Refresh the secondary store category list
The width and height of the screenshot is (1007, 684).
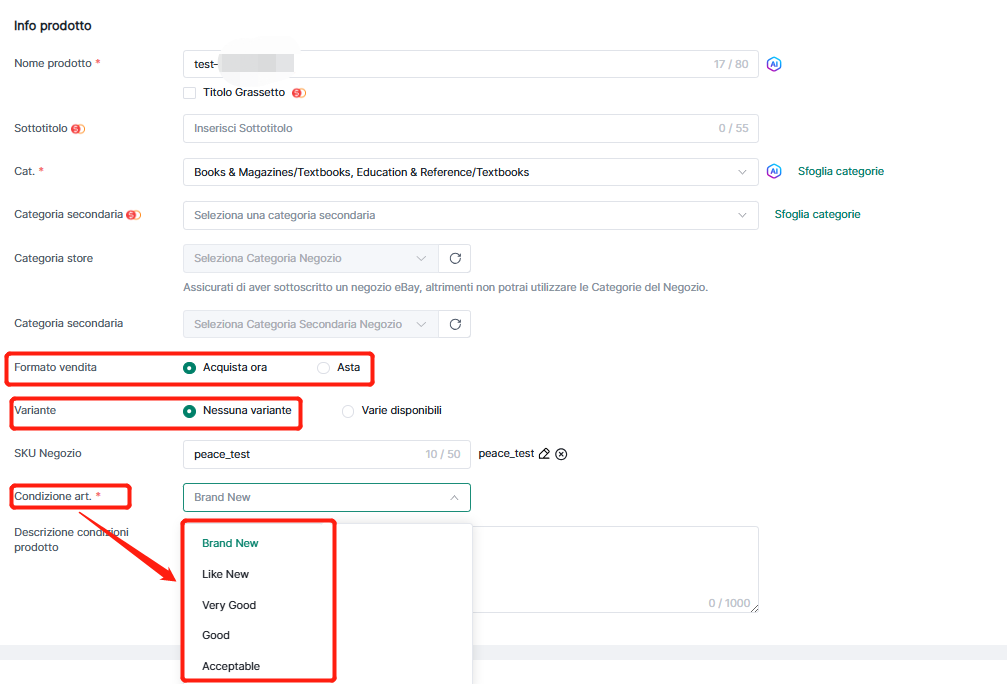pos(455,324)
